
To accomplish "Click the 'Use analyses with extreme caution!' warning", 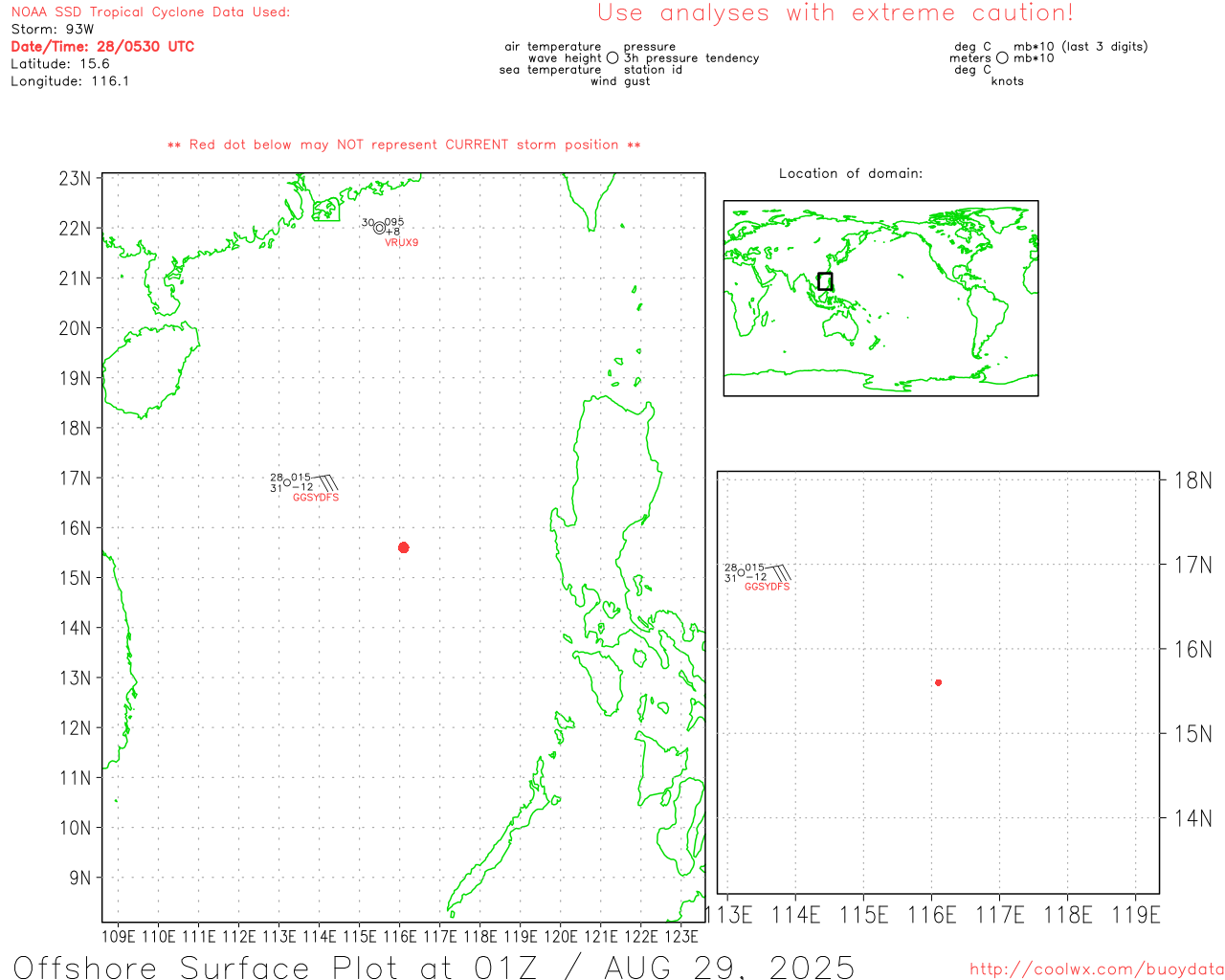I will pos(835,13).
